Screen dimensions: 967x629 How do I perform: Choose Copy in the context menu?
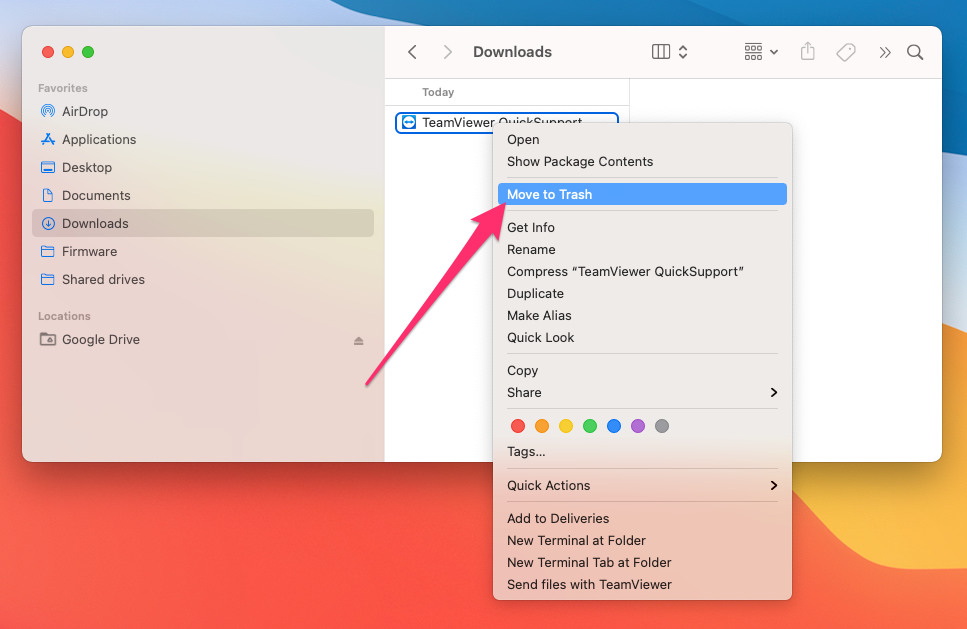642,371
